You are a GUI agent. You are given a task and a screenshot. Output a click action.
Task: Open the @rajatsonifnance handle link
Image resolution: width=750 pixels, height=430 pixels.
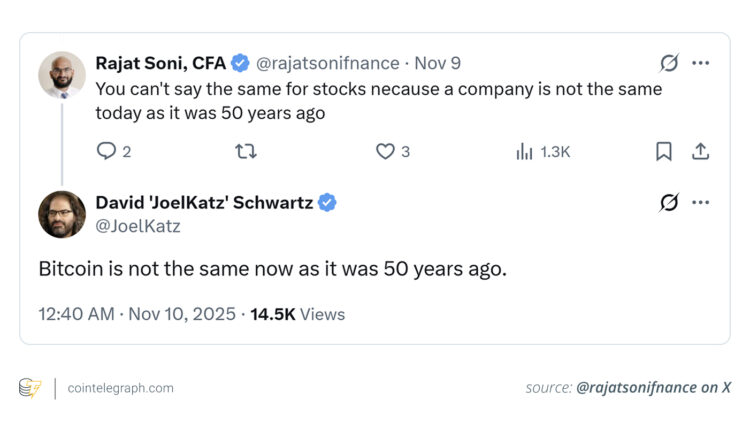click(329, 63)
